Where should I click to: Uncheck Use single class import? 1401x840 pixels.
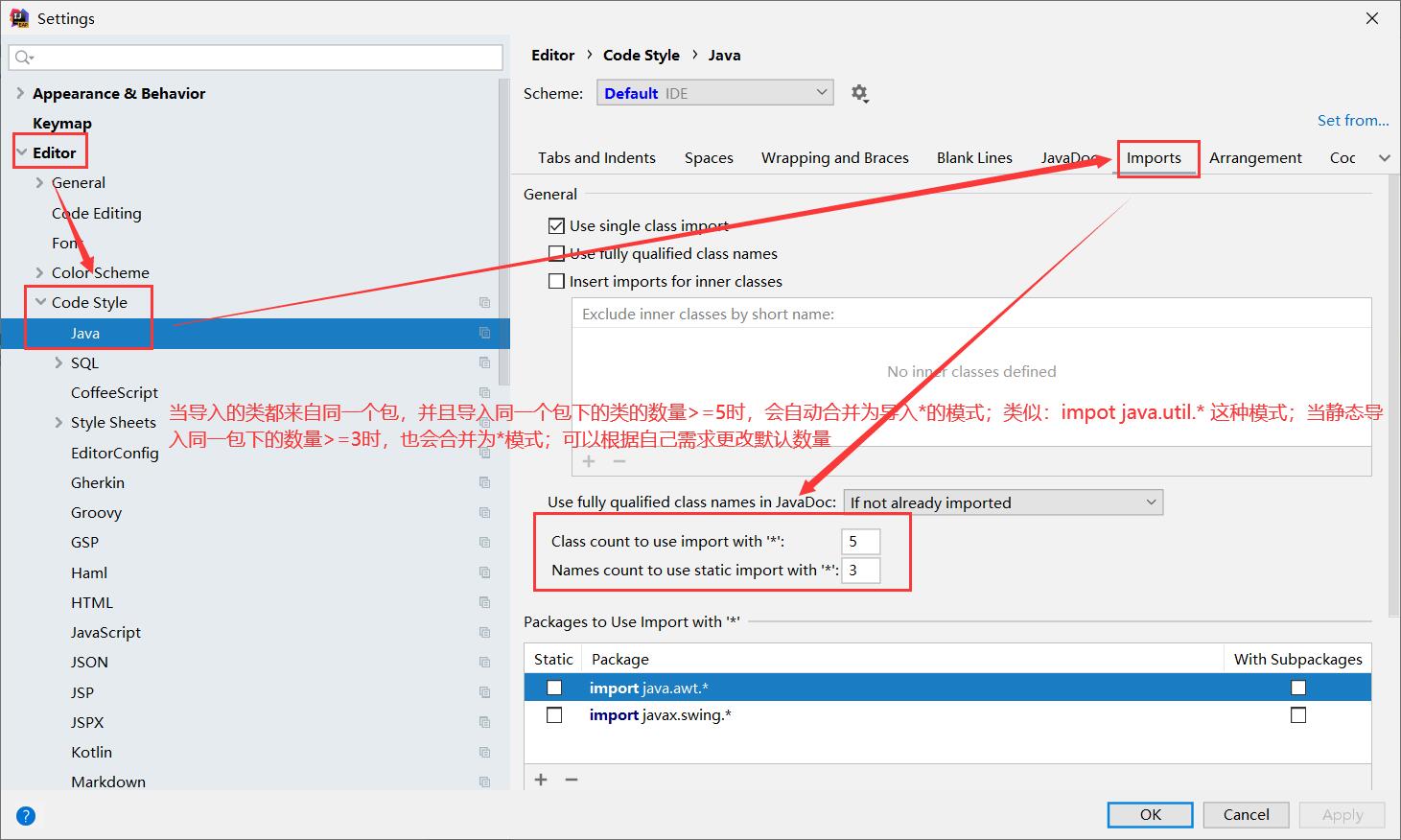tap(556, 226)
